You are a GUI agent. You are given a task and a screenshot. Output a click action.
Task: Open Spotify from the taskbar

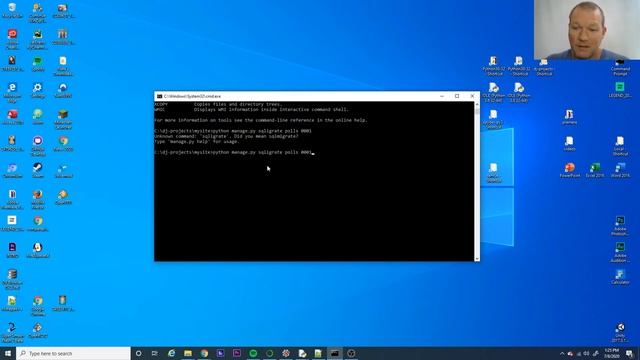pos(253,353)
